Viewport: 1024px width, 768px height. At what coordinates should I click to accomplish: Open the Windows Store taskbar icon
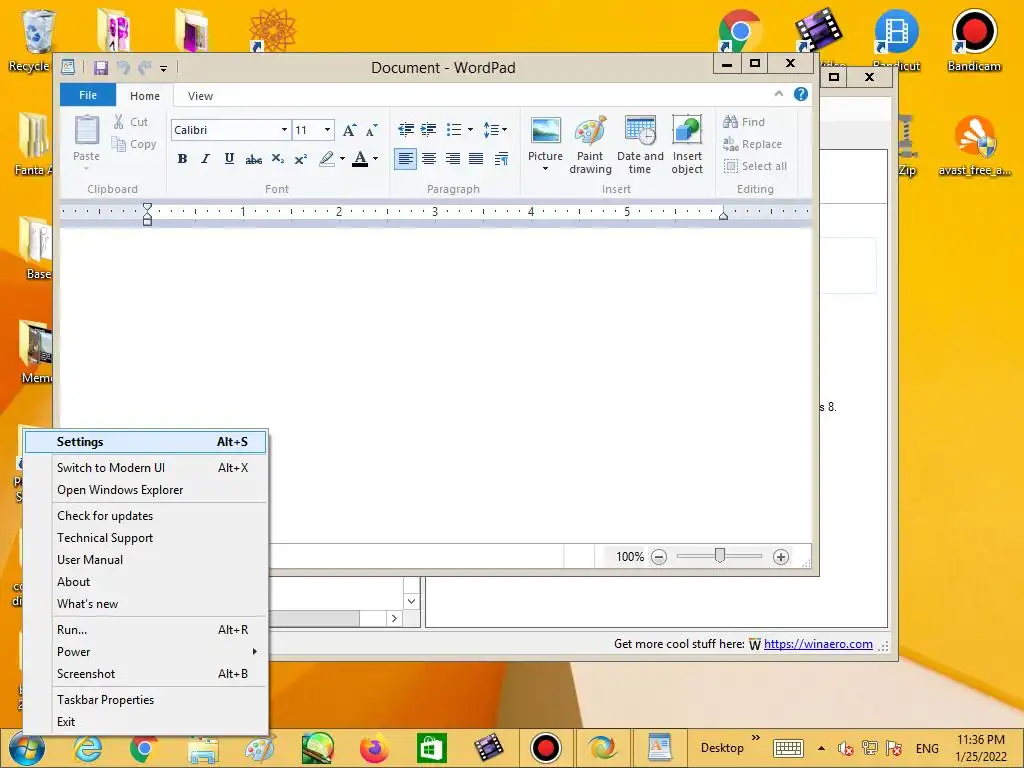point(431,748)
